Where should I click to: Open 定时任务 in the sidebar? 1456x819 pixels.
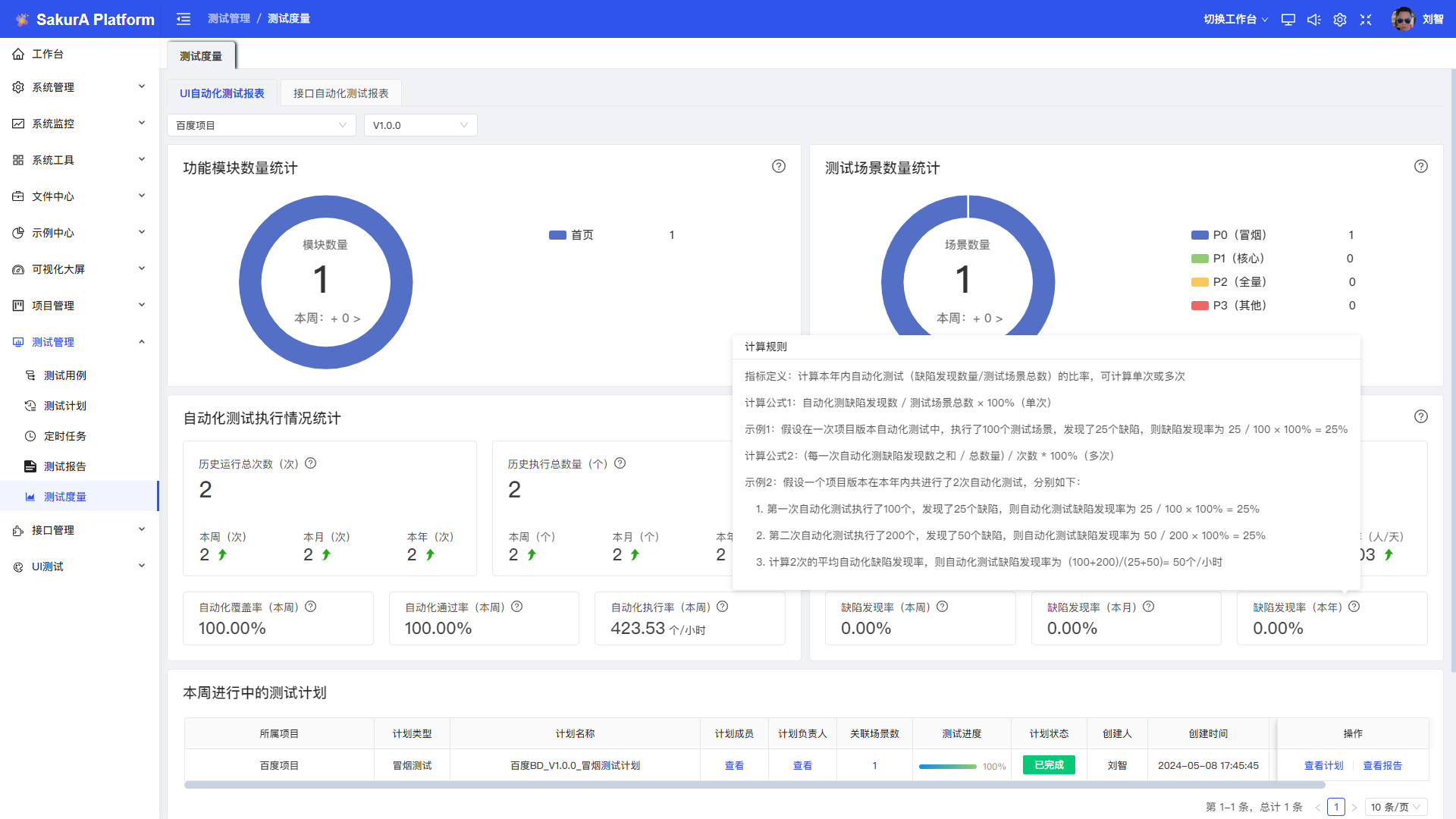pyautogui.click(x=79, y=436)
